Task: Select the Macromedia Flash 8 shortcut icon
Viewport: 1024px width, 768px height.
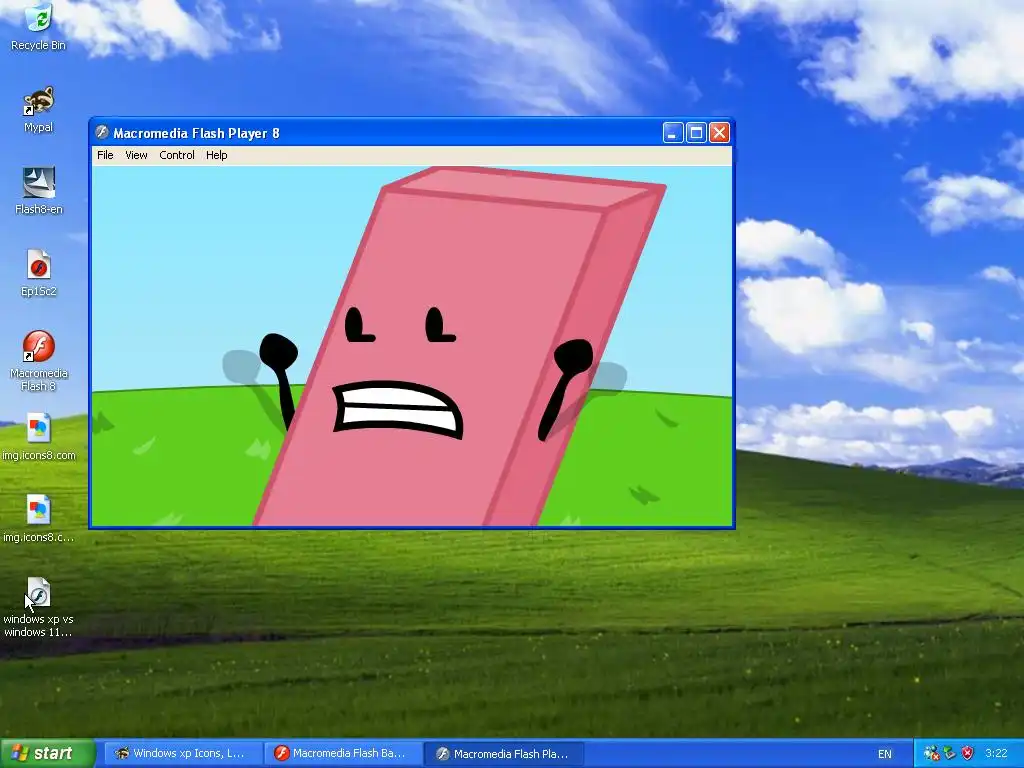Action: point(39,360)
